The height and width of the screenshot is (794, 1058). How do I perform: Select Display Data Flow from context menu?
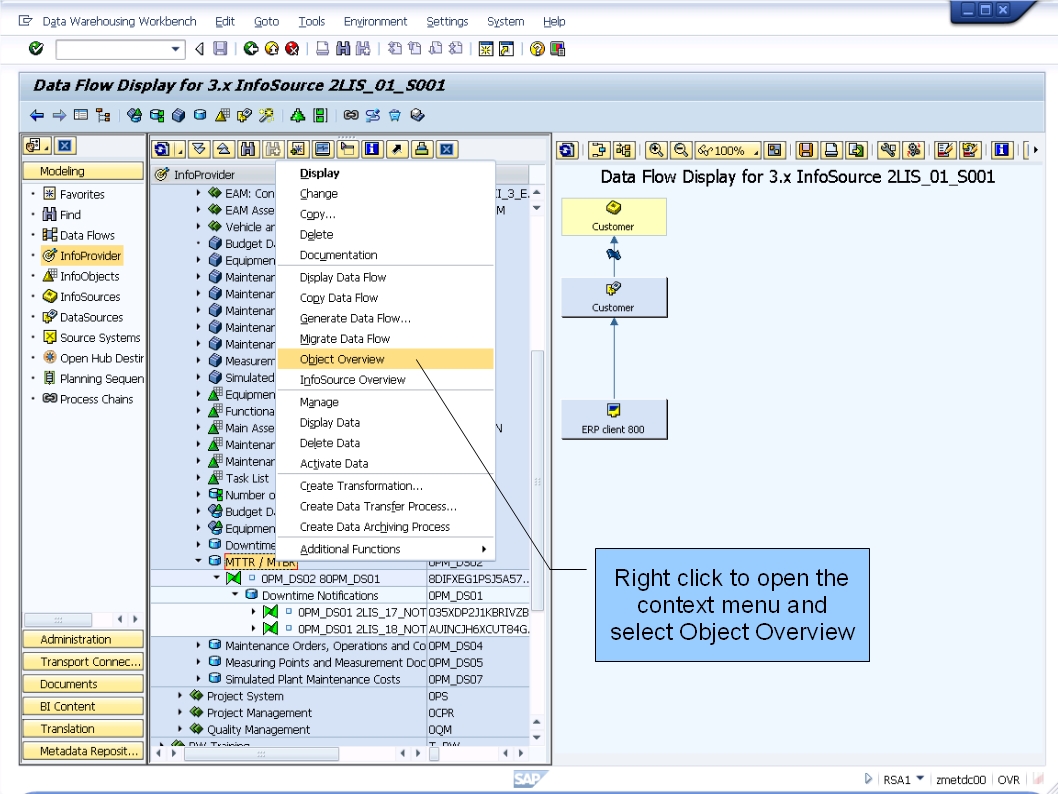386,277
